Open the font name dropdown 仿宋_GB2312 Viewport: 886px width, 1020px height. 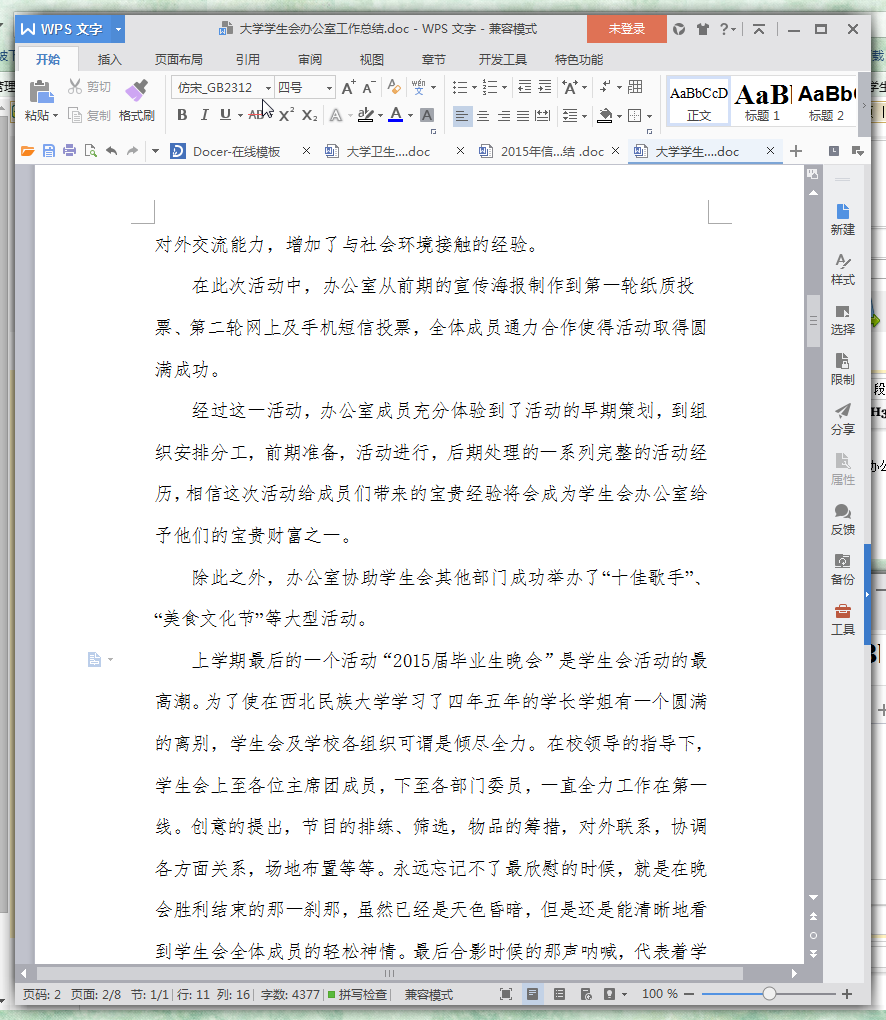pyautogui.click(x=267, y=88)
